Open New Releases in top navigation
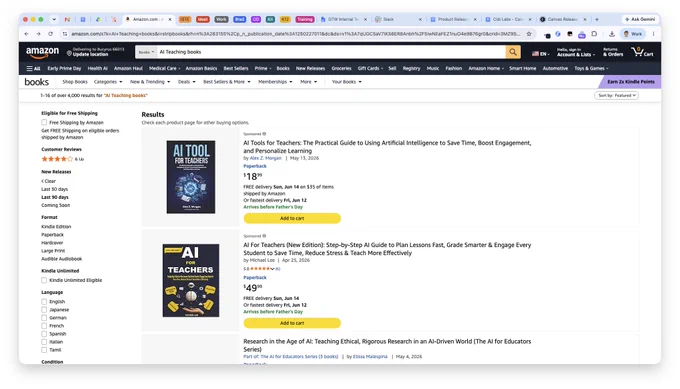The image size is (680, 389). point(310,69)
